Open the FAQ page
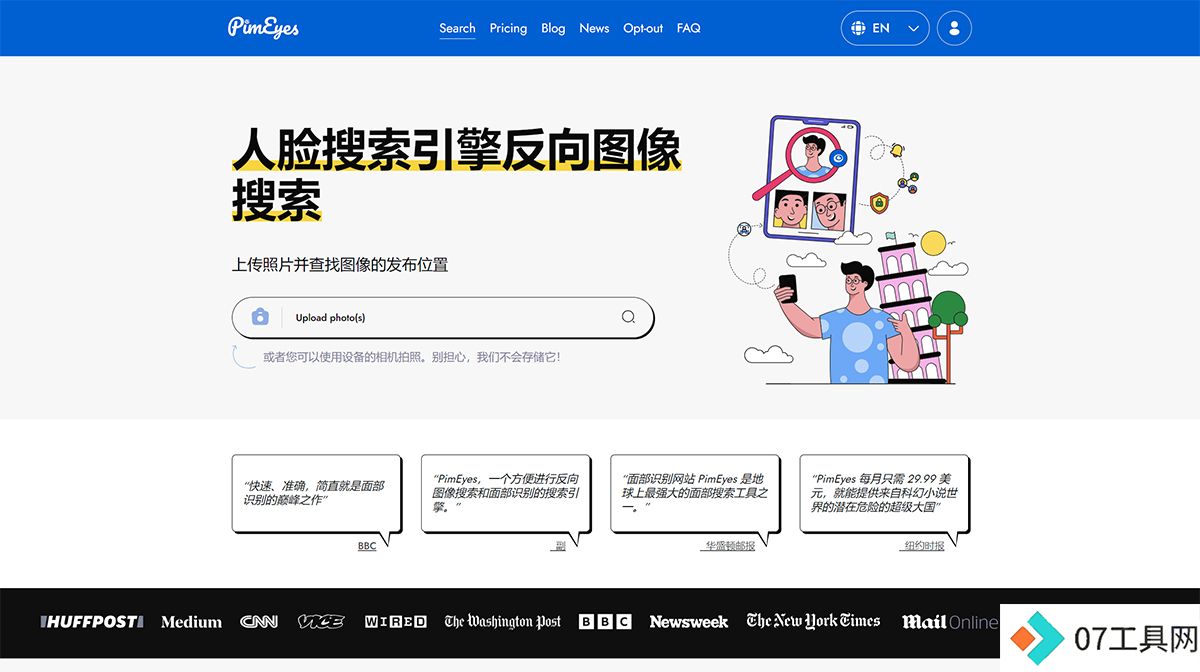Image resolution: width=1200 pixels, height=672 pixels. (688, 28)
